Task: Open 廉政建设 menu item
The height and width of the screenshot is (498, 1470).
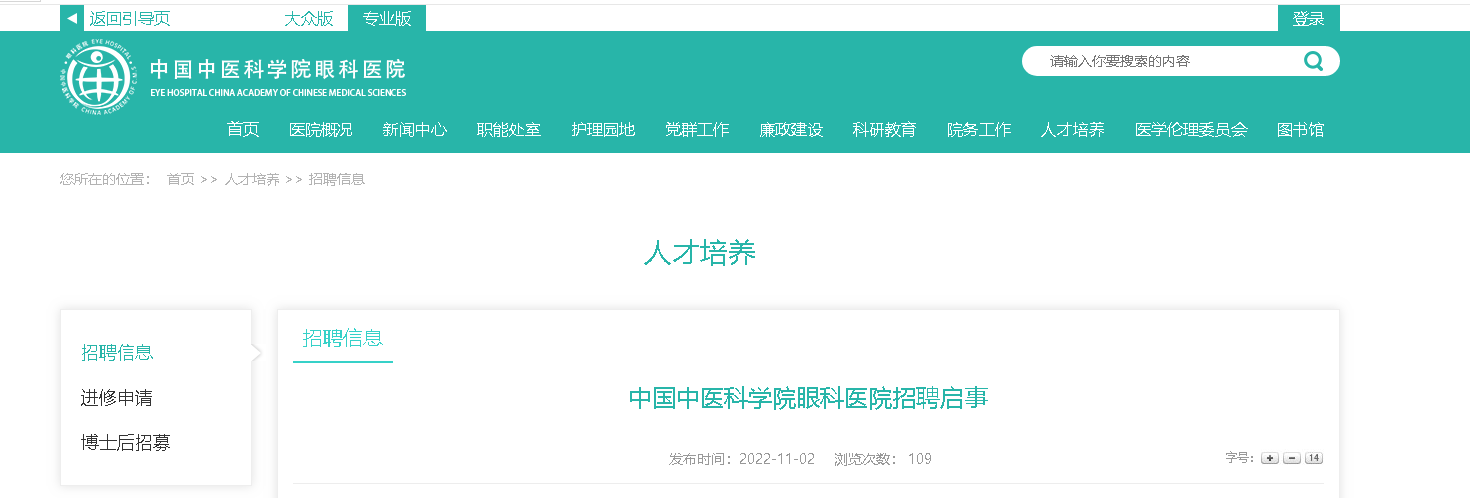Action: coord(791,130)
